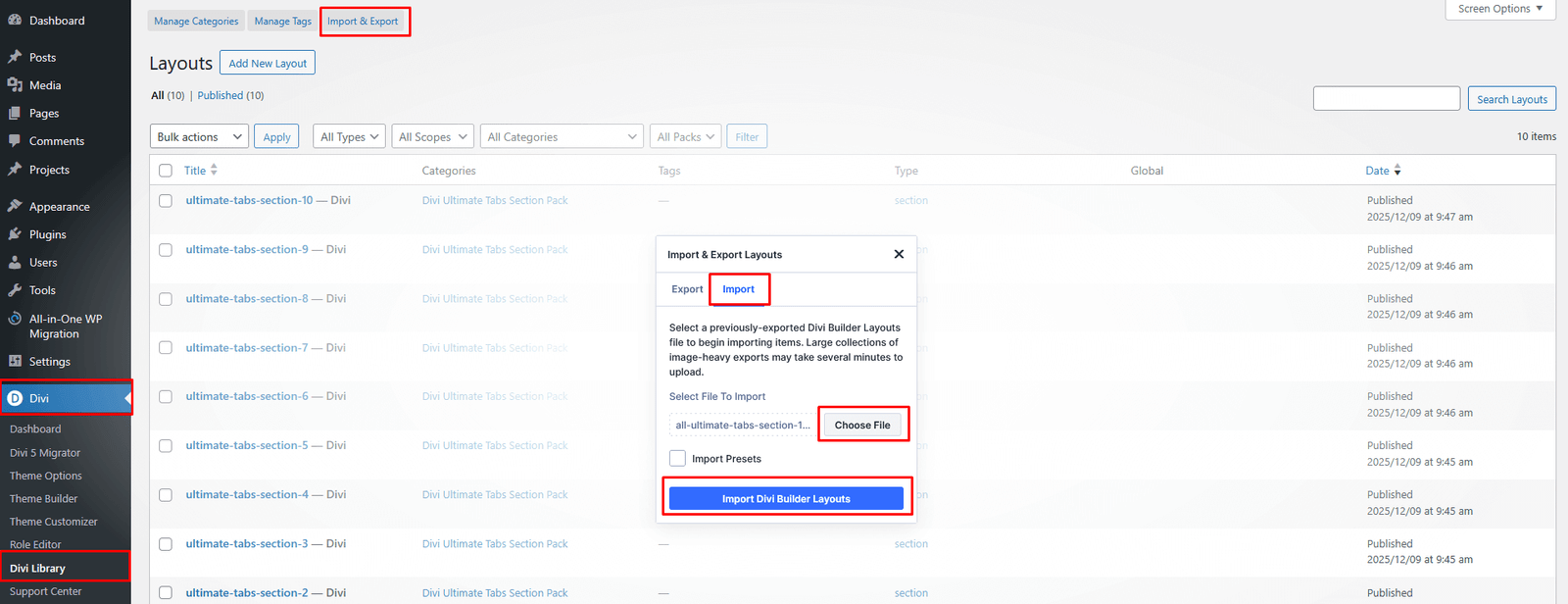This screenshot has width=1568, height=604.
Task: Check the ultimate-tabs-section-8 row checkbox
Action: click(x=166, y=298)
